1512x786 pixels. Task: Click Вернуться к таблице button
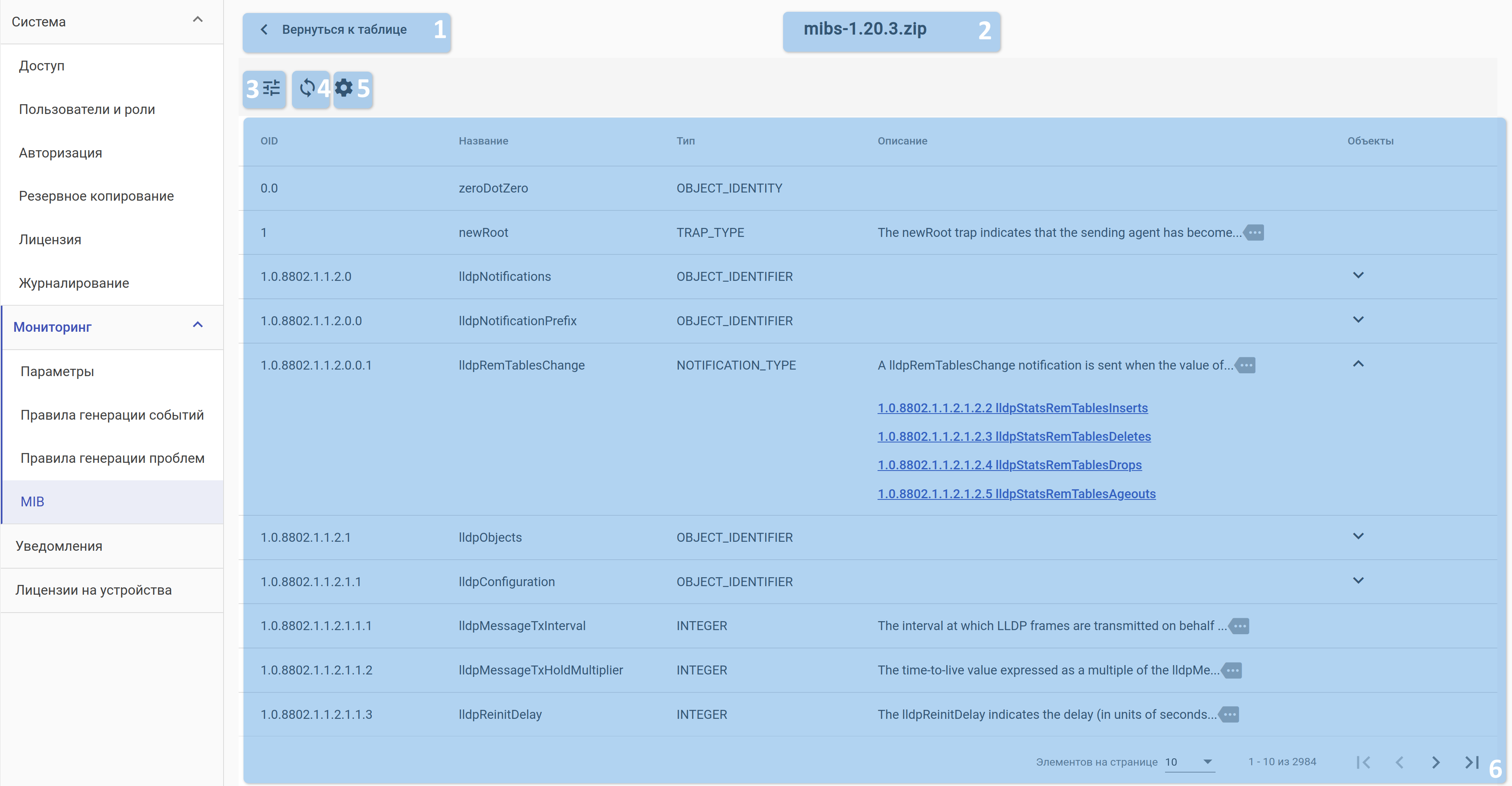click(x=345, y=30)
